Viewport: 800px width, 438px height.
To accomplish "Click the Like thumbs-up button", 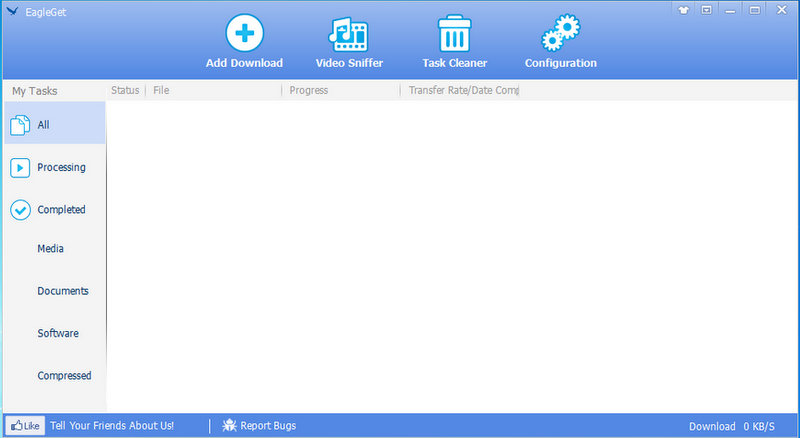I will tap(25, 425).
